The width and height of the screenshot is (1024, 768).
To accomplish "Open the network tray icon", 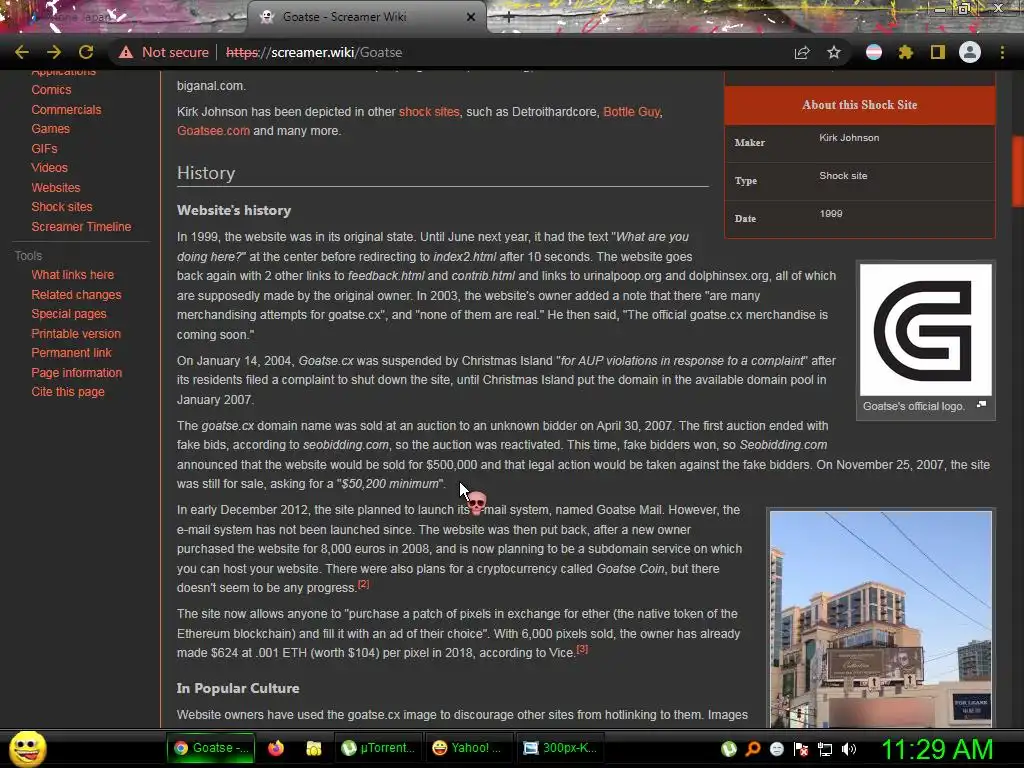I will 825,749.
